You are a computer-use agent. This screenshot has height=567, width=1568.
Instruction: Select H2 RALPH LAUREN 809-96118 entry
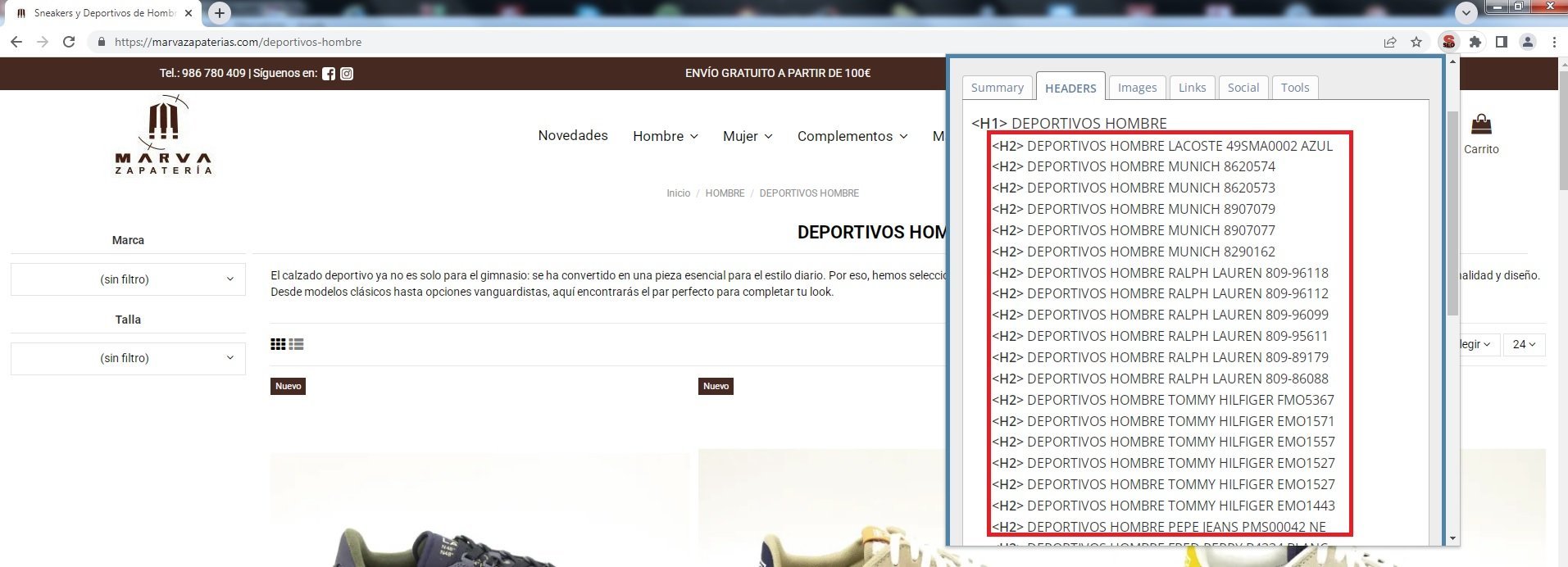coord(1160,273)
